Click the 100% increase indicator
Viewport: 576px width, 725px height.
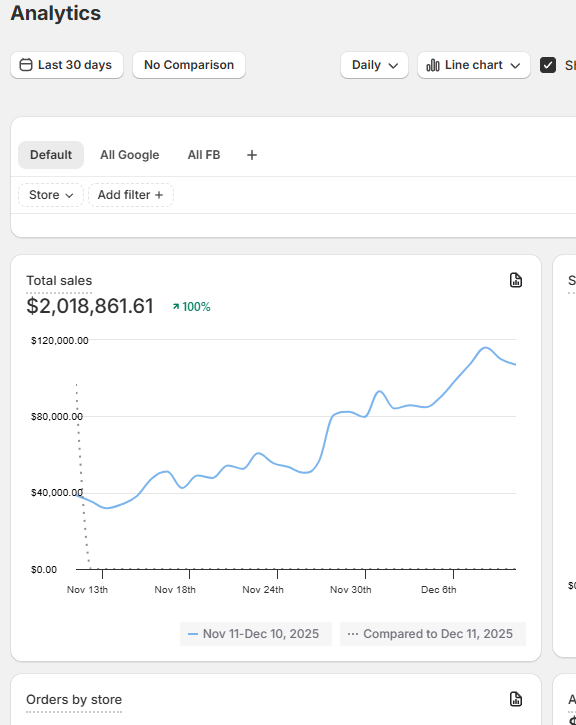(x=191, y=307)
